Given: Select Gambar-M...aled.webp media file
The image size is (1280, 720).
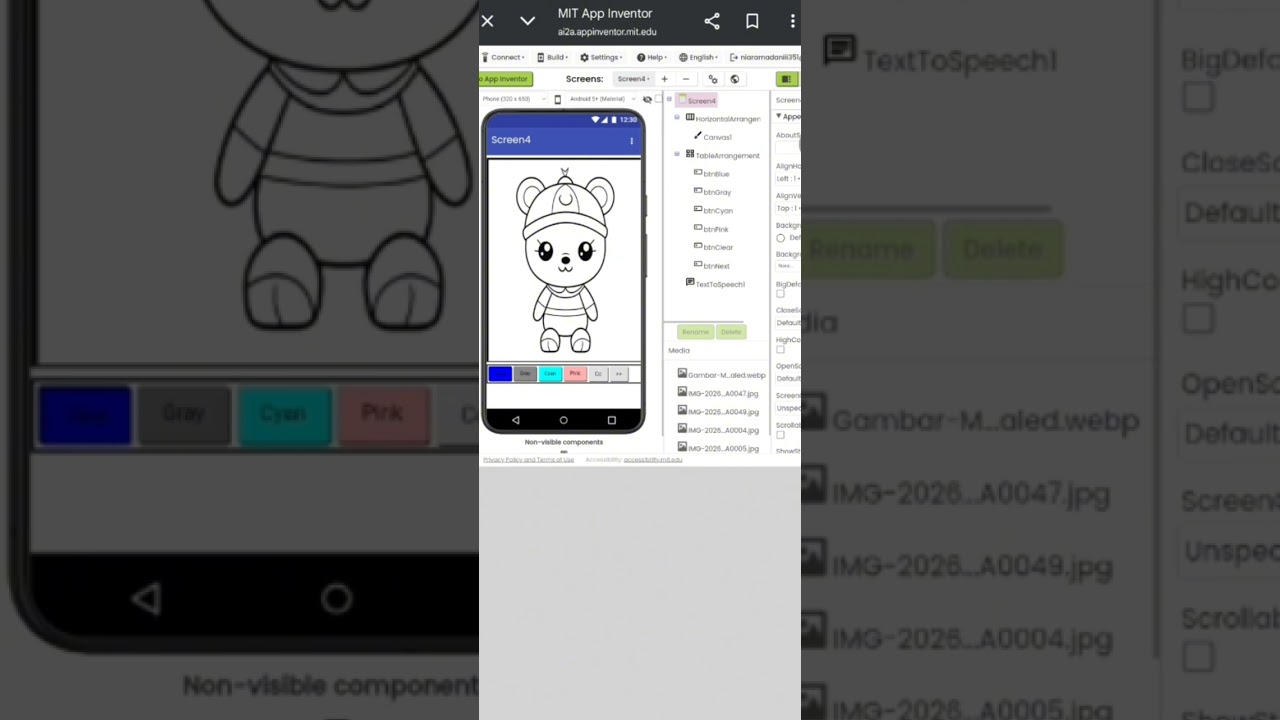Looking at the screenshot, I should 721,375.
